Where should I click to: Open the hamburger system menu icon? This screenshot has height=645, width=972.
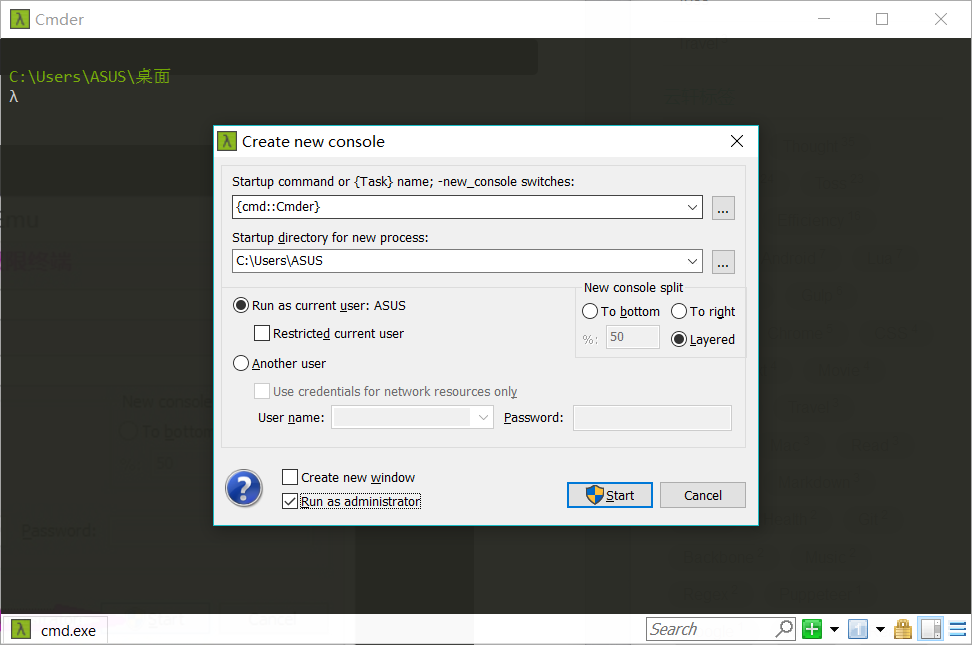[x=958, y=629]
